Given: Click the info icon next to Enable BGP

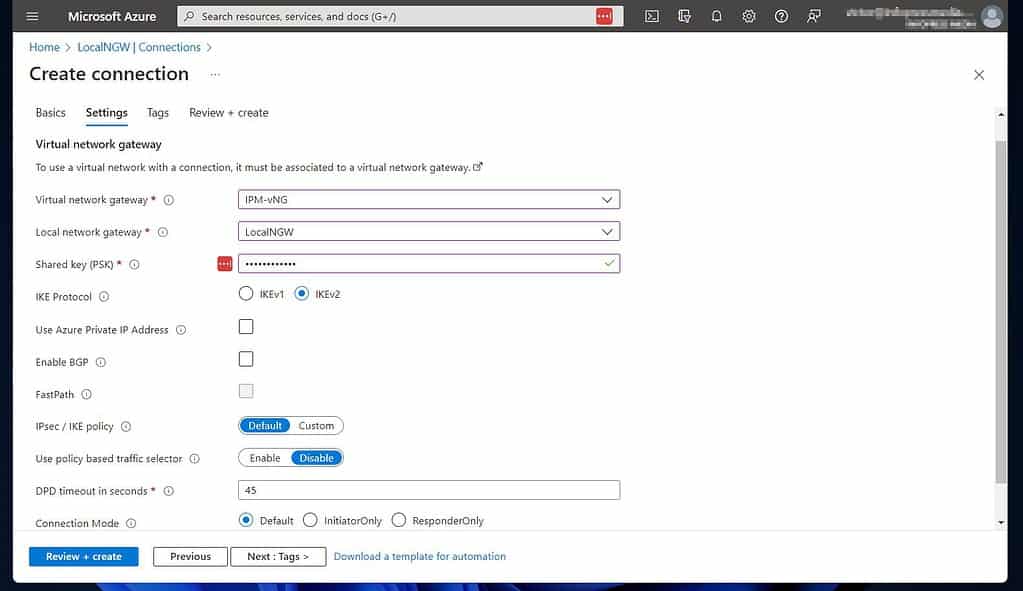Looking at the screenshot, I should pos(100,362).
